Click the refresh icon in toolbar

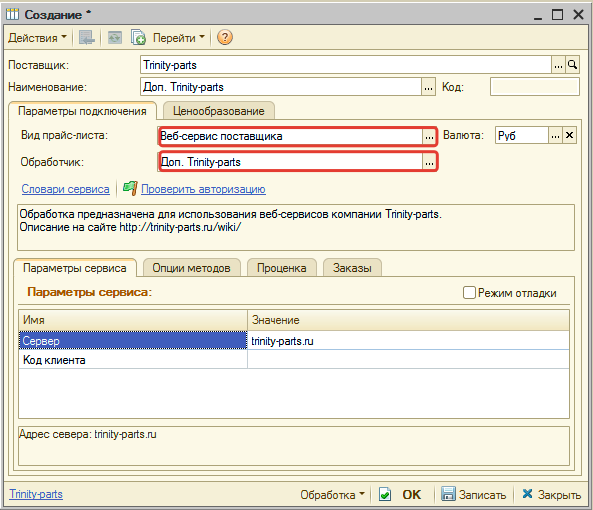[x=115, y=37]
